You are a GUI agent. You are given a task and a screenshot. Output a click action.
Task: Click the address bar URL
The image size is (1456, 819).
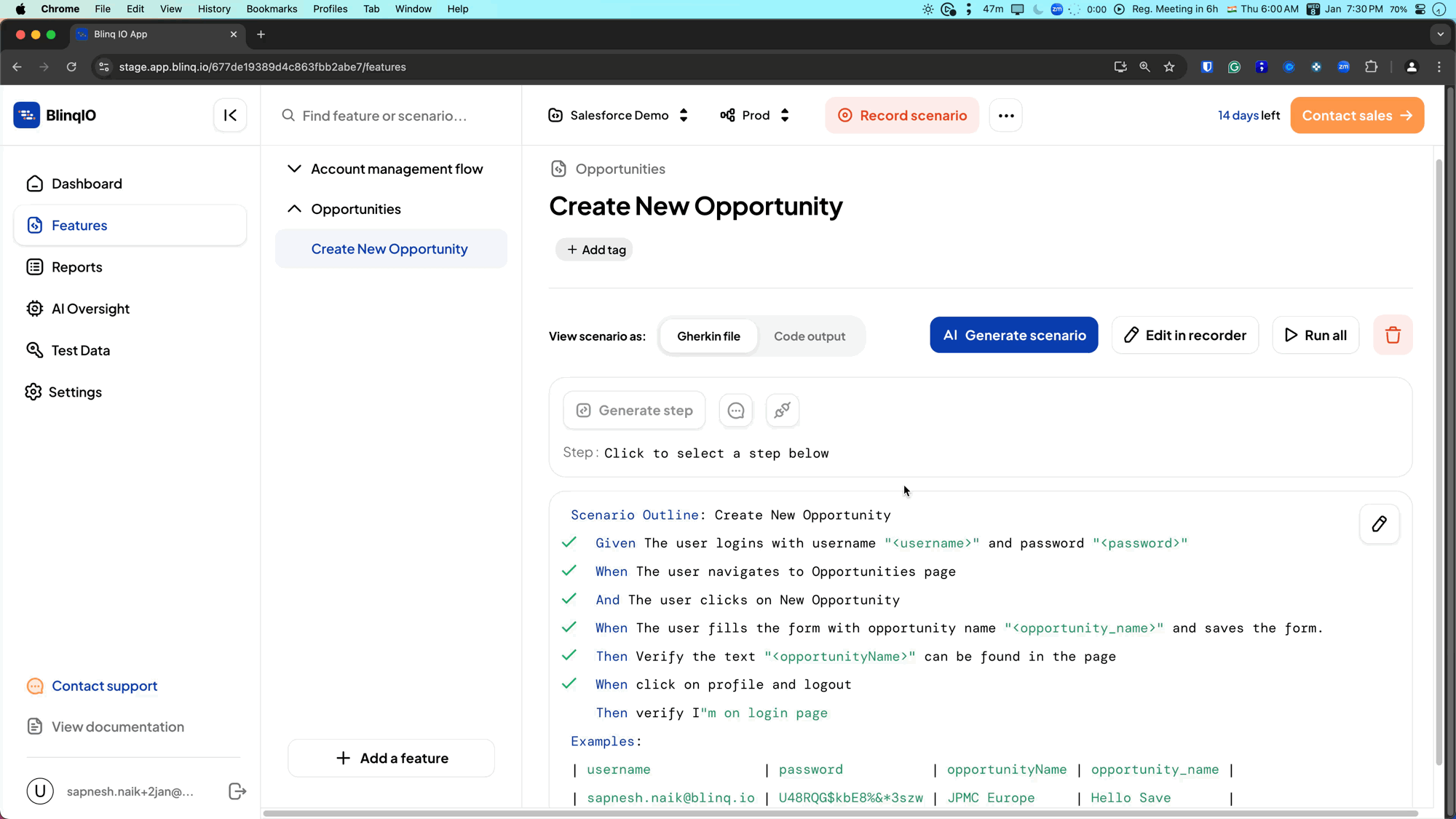(x=263, y=67)
